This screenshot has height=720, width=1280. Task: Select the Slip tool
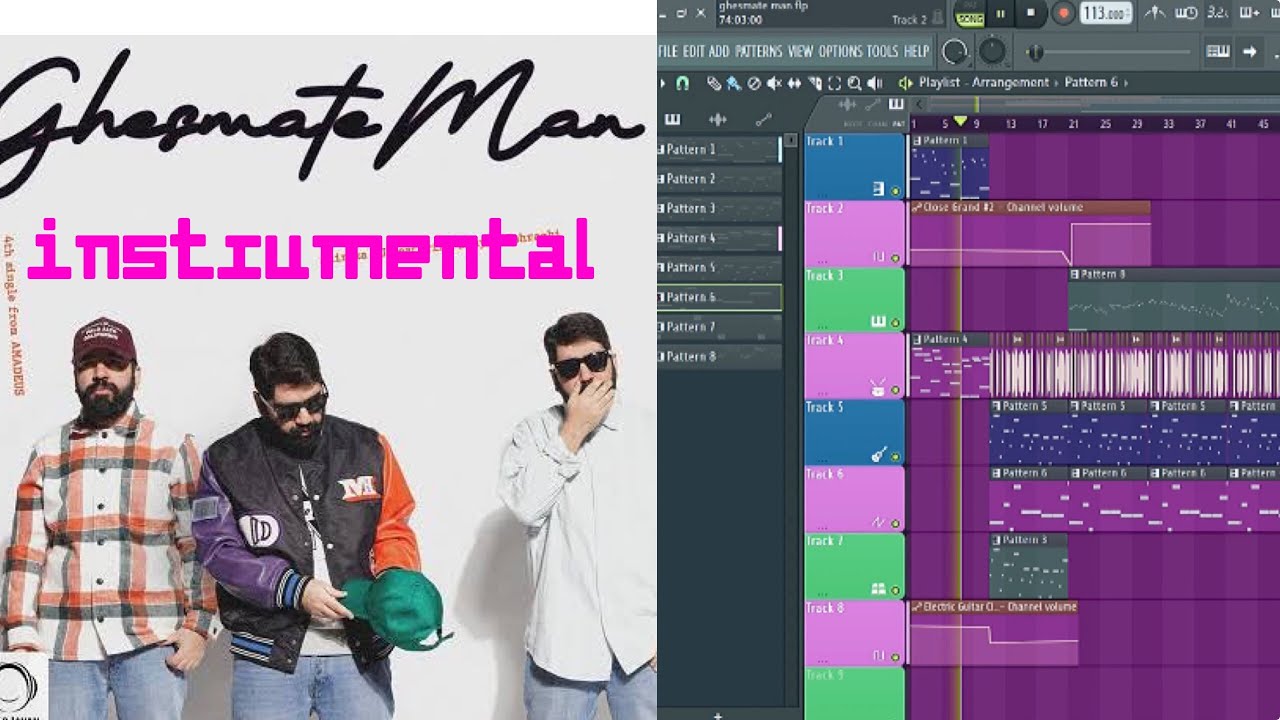click(x=794, y=83)
